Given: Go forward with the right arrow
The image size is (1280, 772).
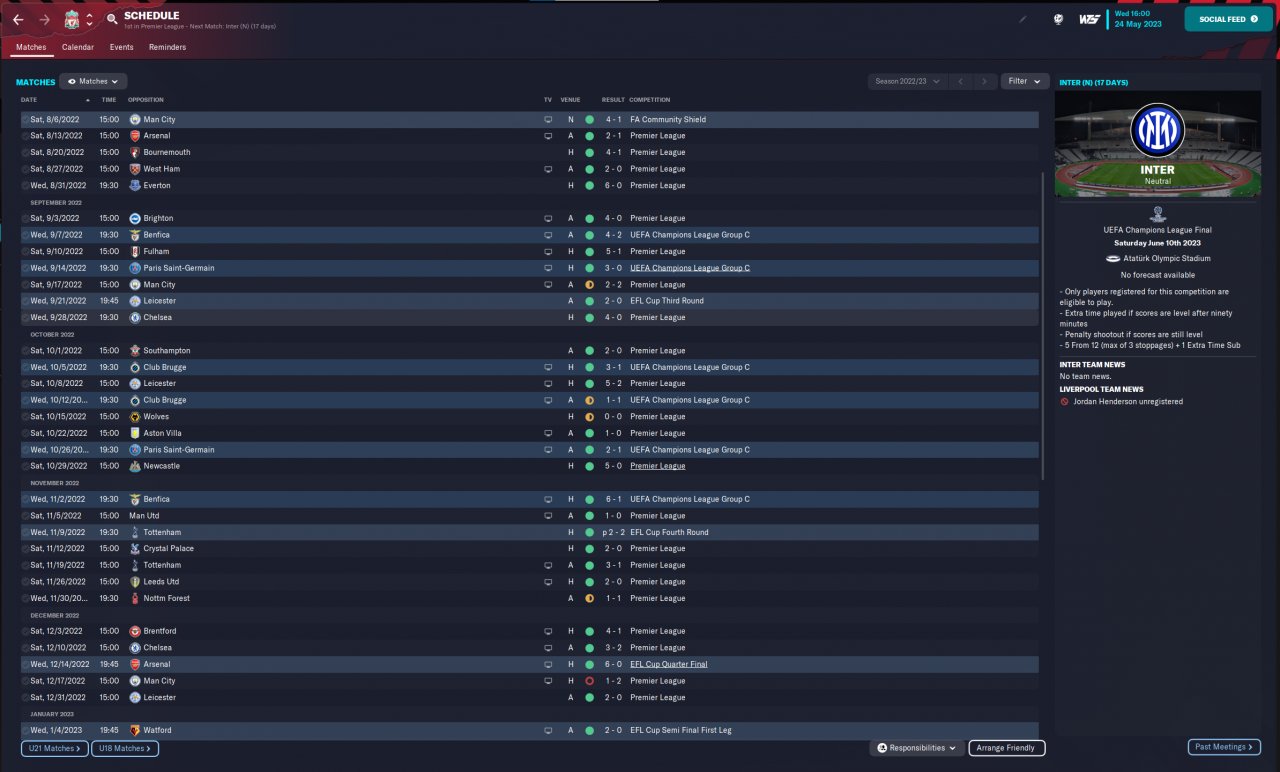Looking at the screenshot, I should tap(45, 20).
